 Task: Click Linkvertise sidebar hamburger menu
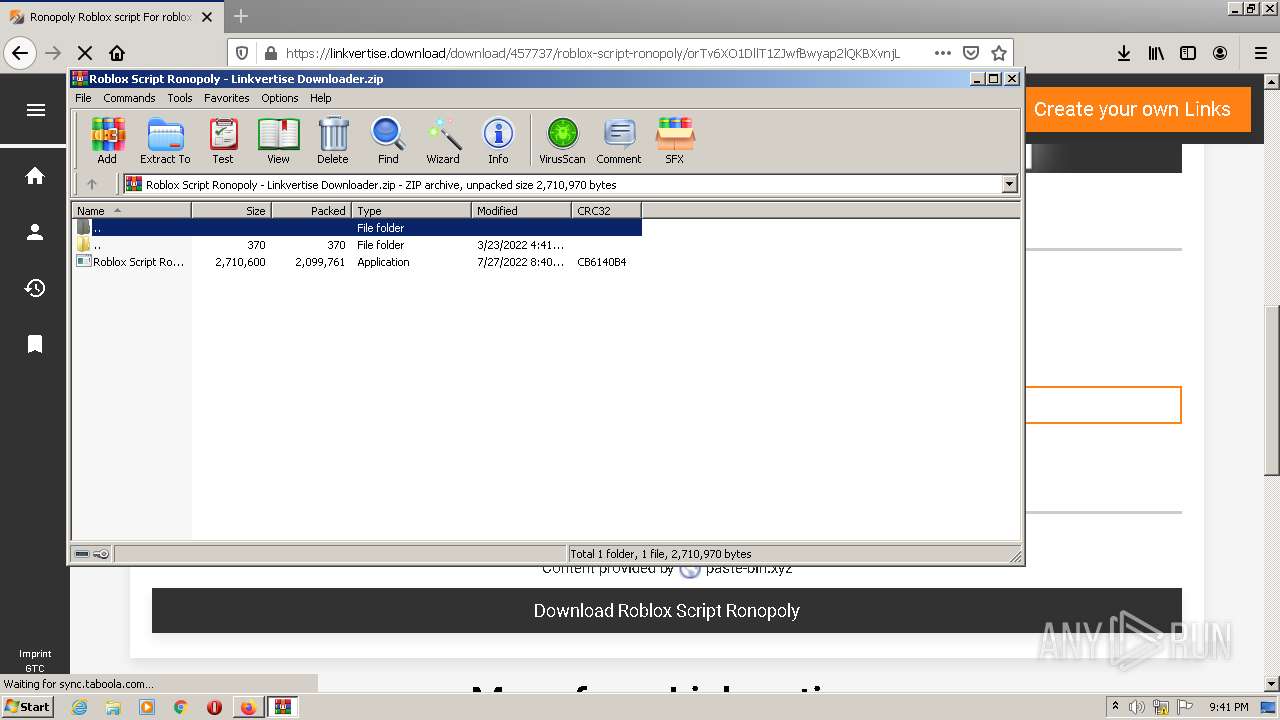35,110
